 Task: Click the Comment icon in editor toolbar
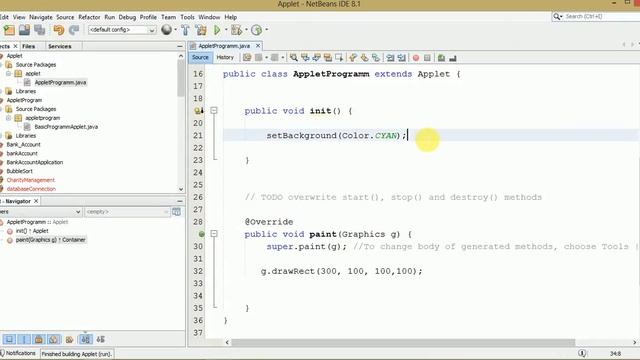pyautogui.click(x=441, y=58)
